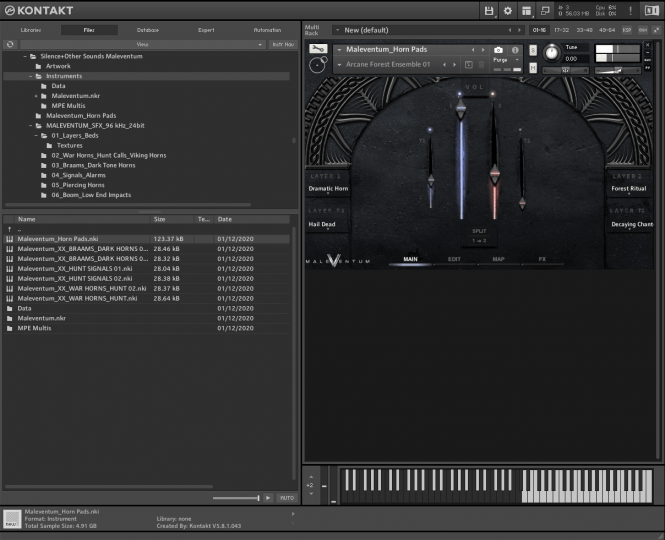Save the Arcane Forest Ensemble snapshot
Viewport: 665px width, 540px height.
pos(469,64)
